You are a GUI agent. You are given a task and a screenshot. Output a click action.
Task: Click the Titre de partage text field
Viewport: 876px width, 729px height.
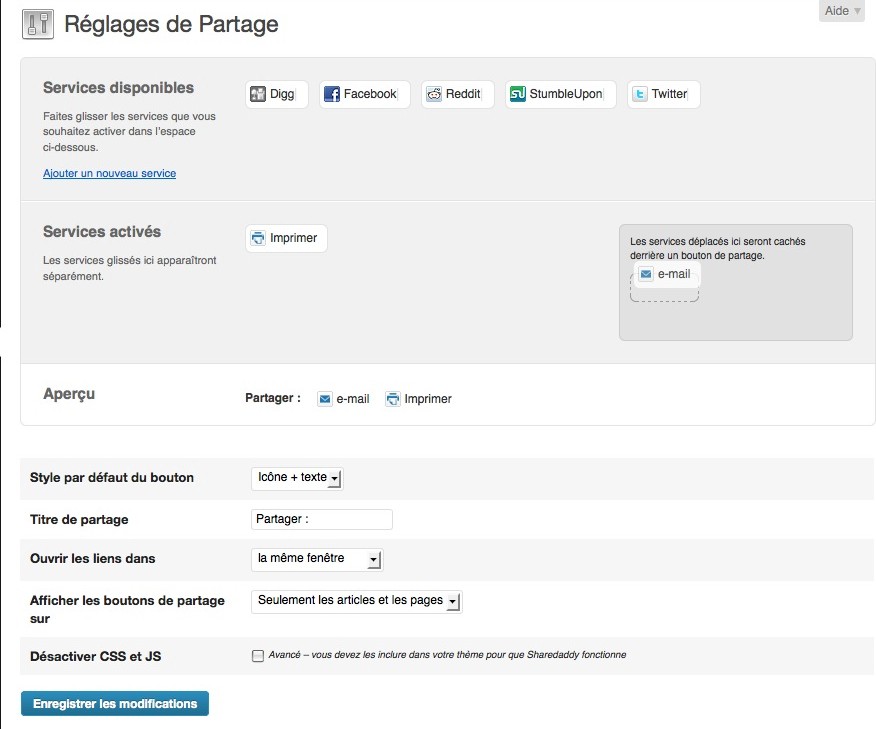321,519
